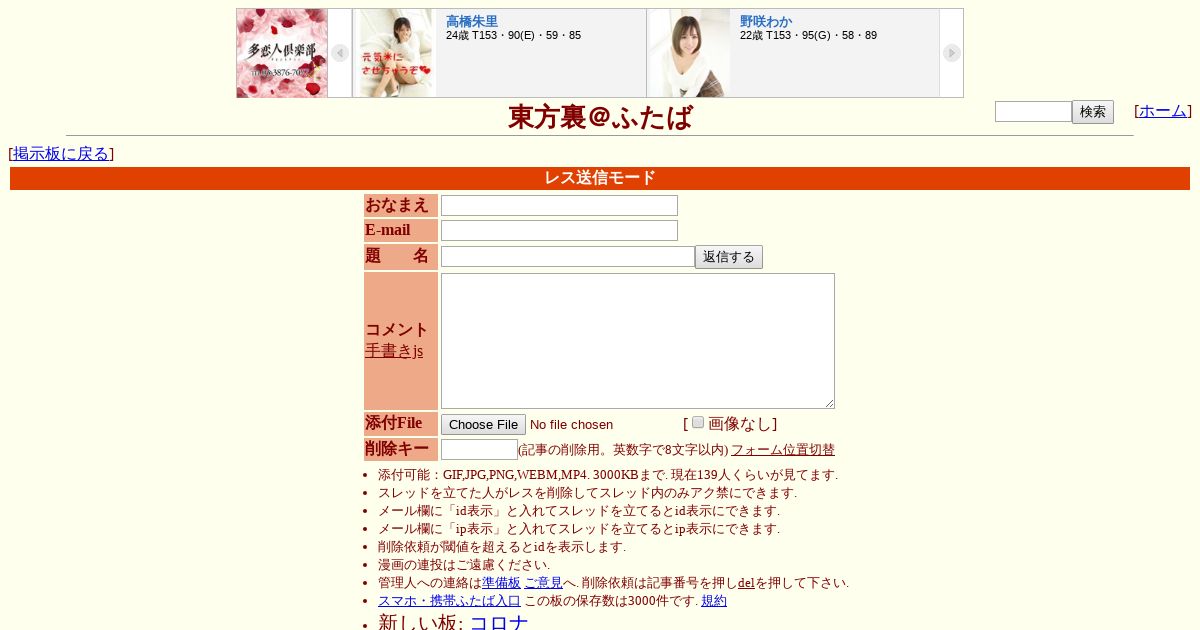This screenshot has height=630, width=1200.
Task: Click the レス送信モード header bar
Action: pyautogui.click(x=600, y=178)
